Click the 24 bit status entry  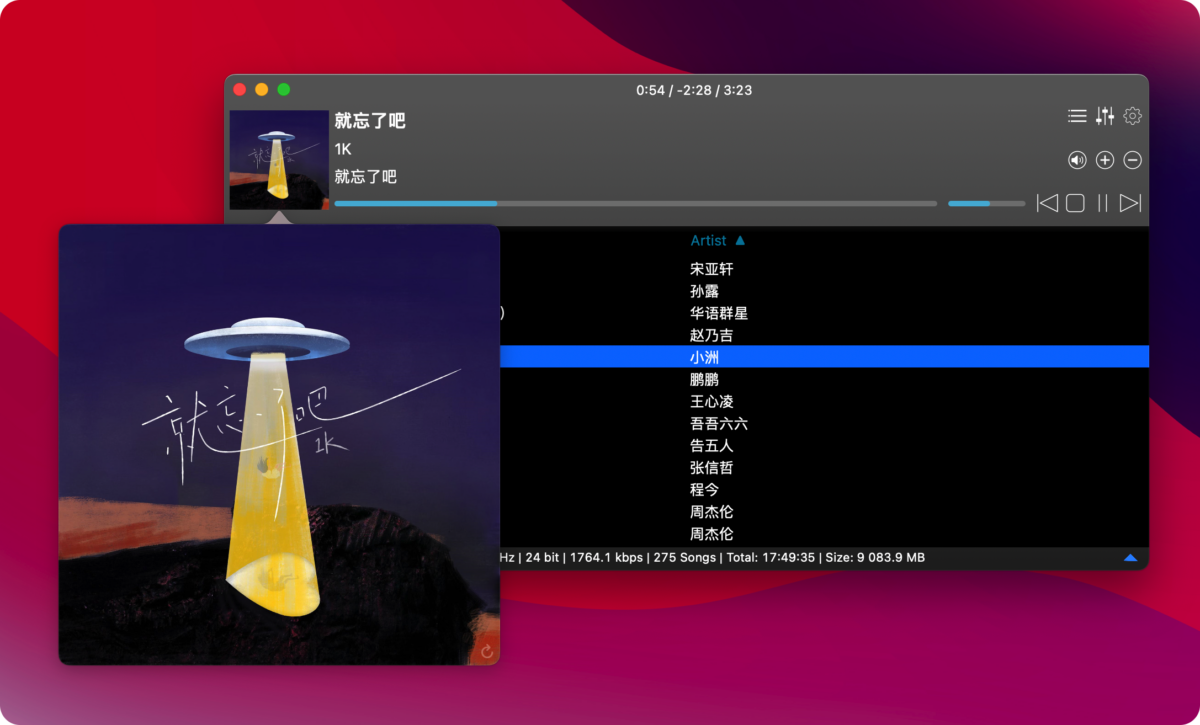point(543,557)
